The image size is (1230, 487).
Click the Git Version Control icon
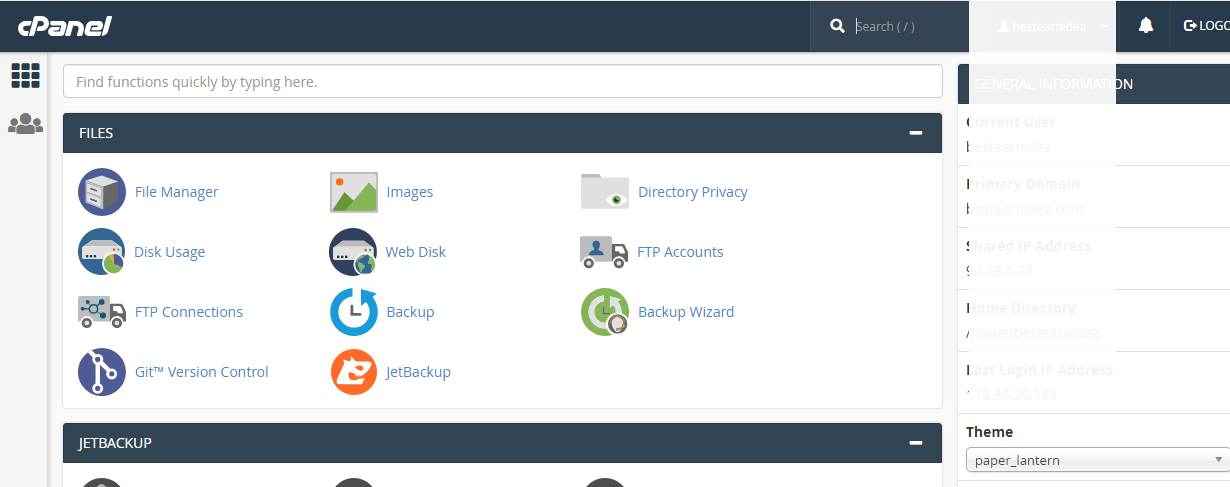point(102,372)
